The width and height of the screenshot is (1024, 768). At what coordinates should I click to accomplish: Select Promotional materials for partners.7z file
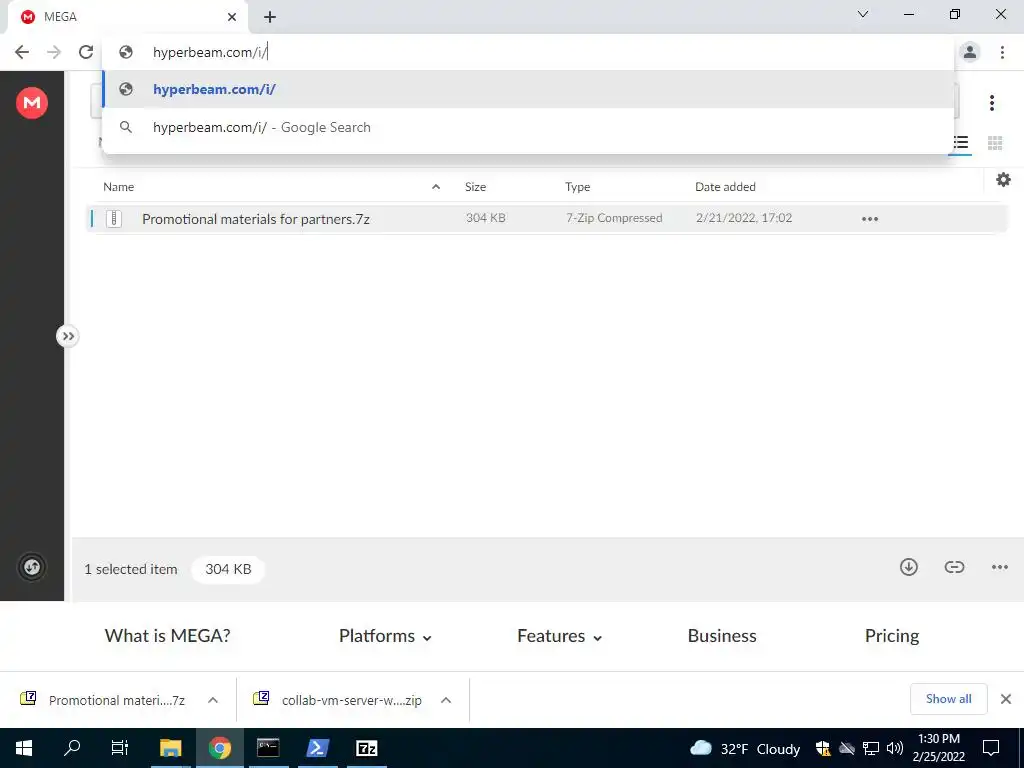coord(256,219)
